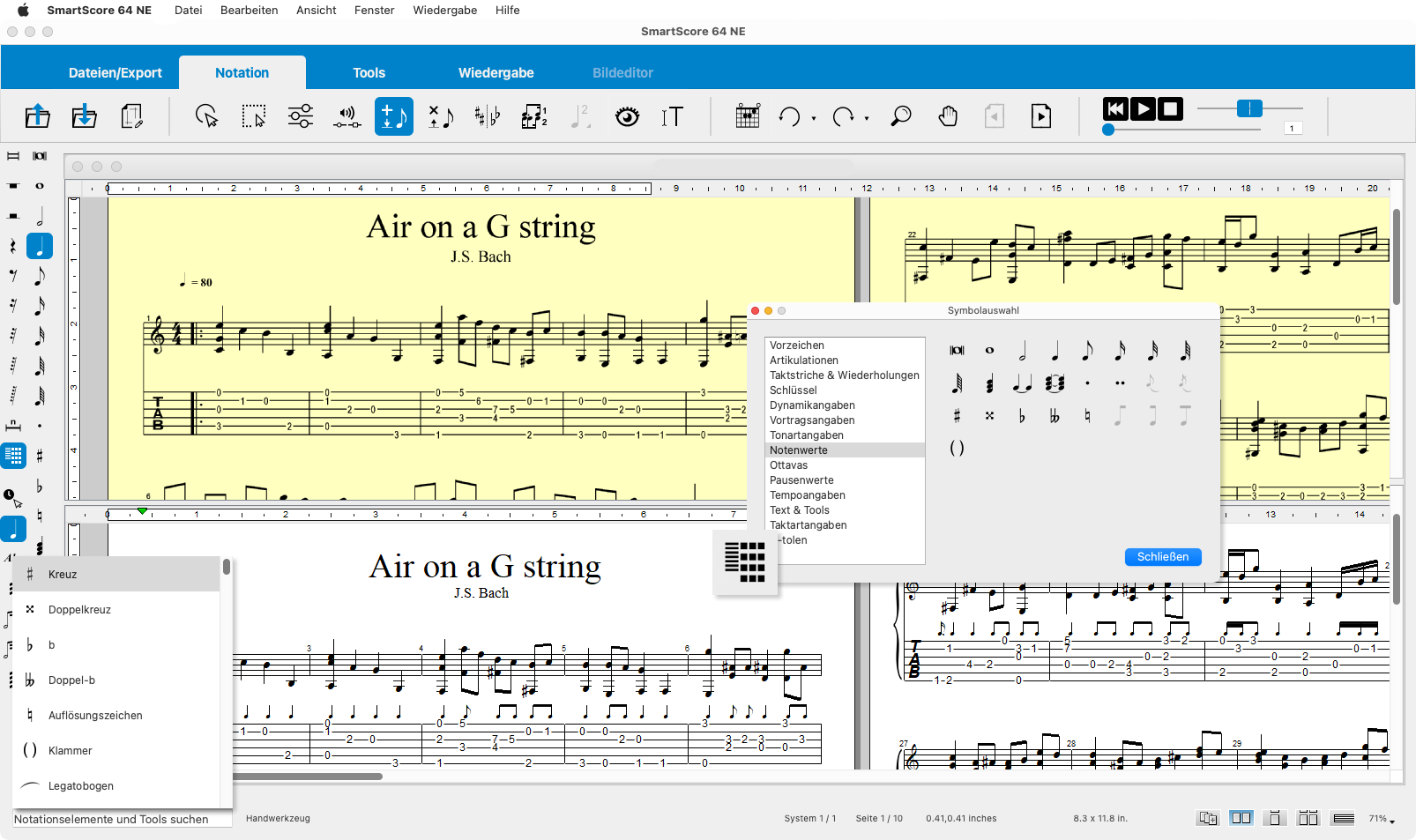Viewport: 1416px width, 840px height.
Task: Expand the undo history dropdown arrow
Action: click(814, 118)
